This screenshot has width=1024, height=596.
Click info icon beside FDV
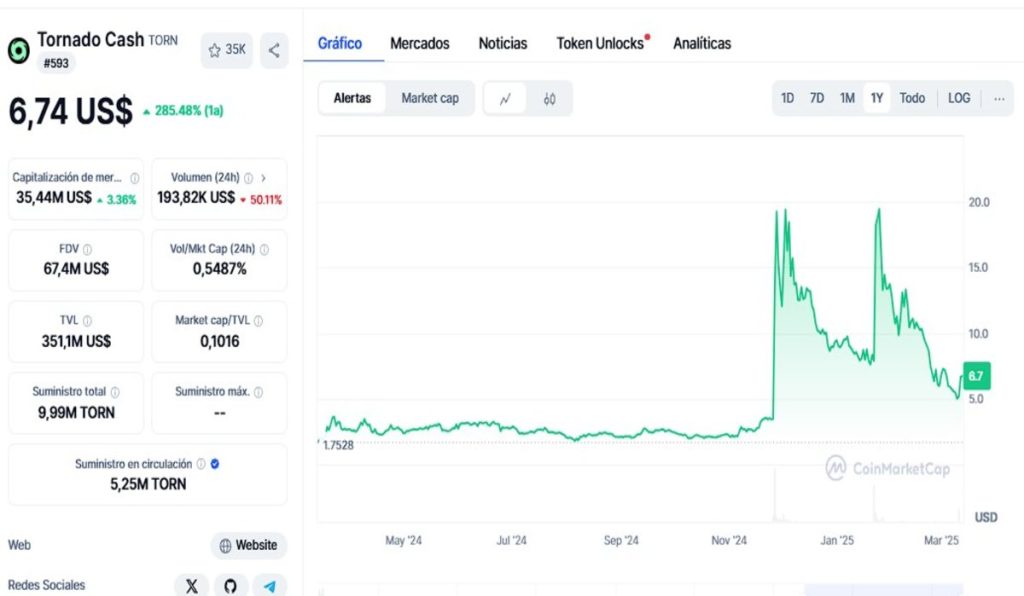(x=88, y=249)
